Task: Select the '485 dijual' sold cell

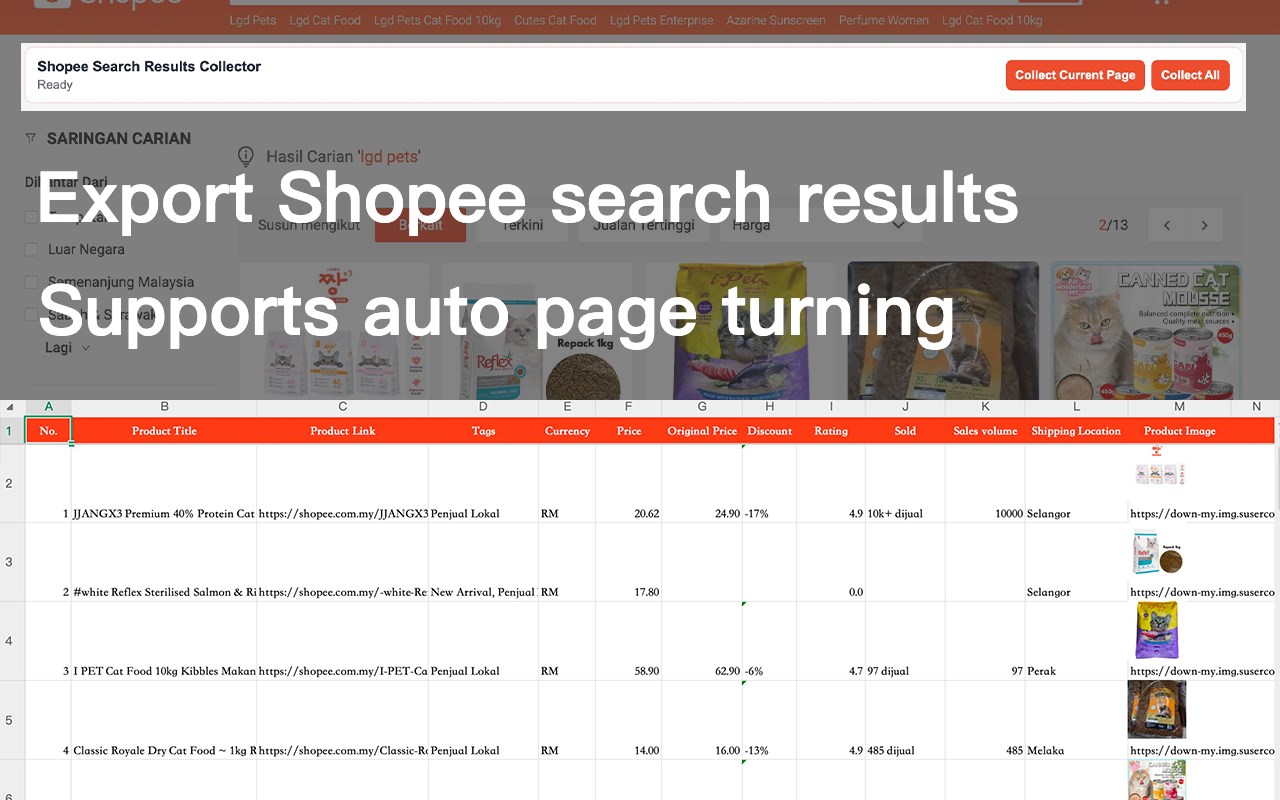Action: coord(905,721)
